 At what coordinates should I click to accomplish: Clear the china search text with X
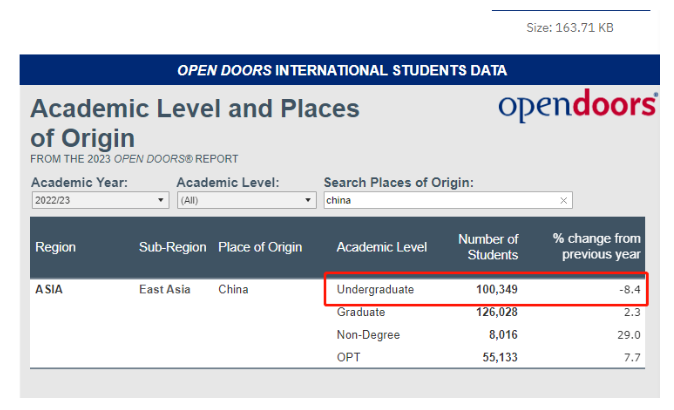pyautogui.click(x=564, y=201)
